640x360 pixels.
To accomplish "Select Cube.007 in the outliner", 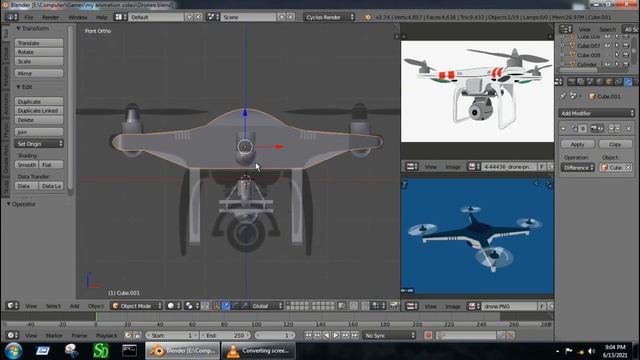I will click(589, 46).
